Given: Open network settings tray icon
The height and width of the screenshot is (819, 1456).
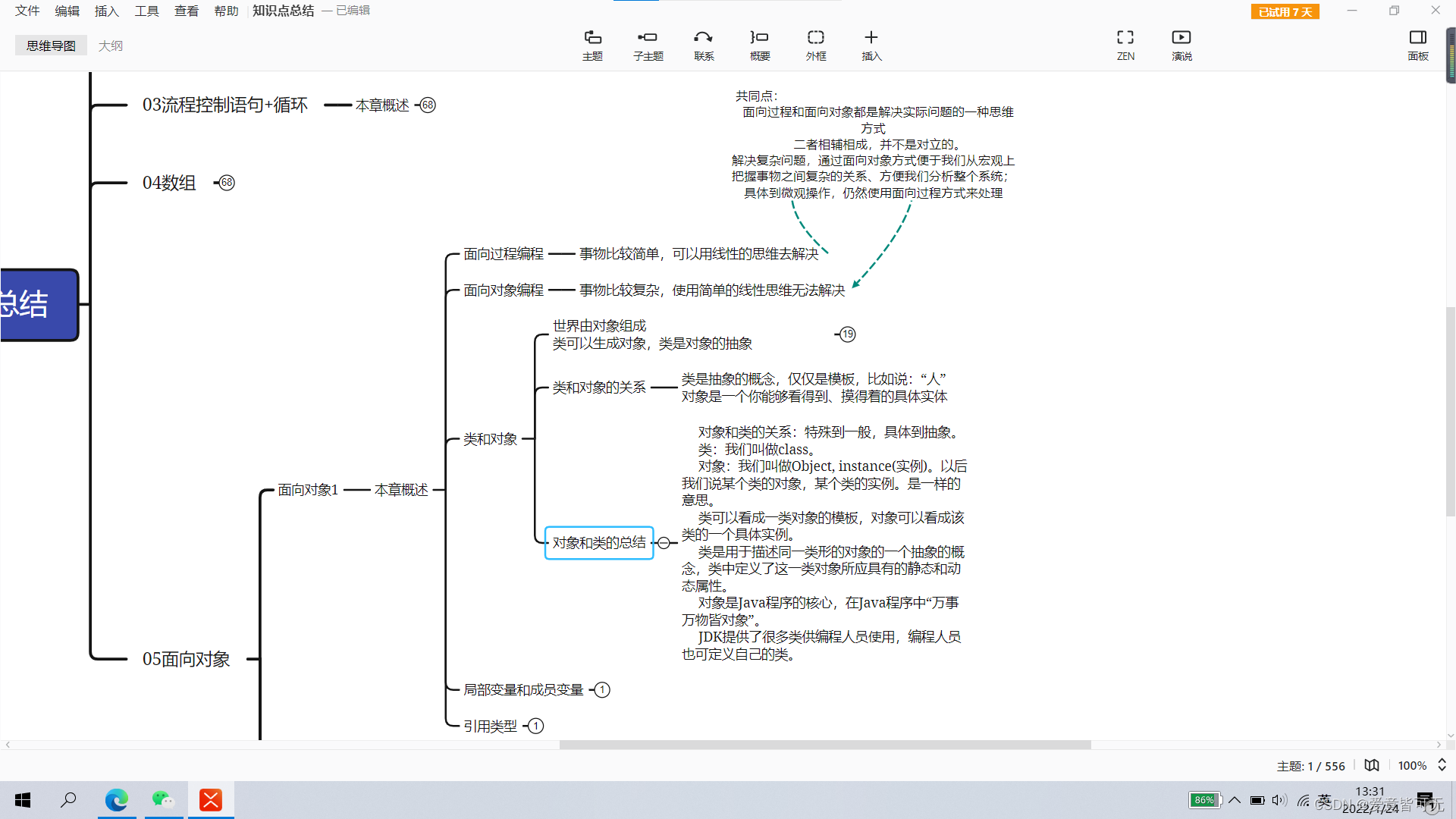Looking at the screenshot, I should 1303,800.
